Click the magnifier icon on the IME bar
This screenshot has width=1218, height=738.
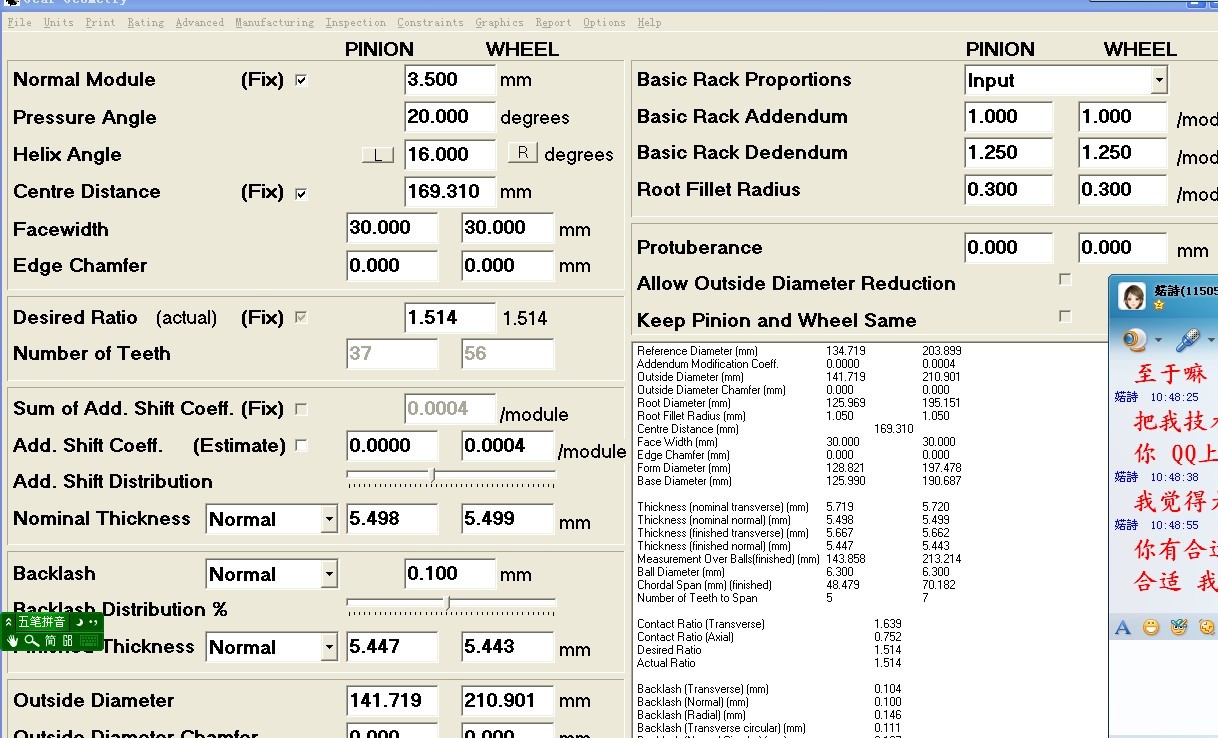pos(31,640)
